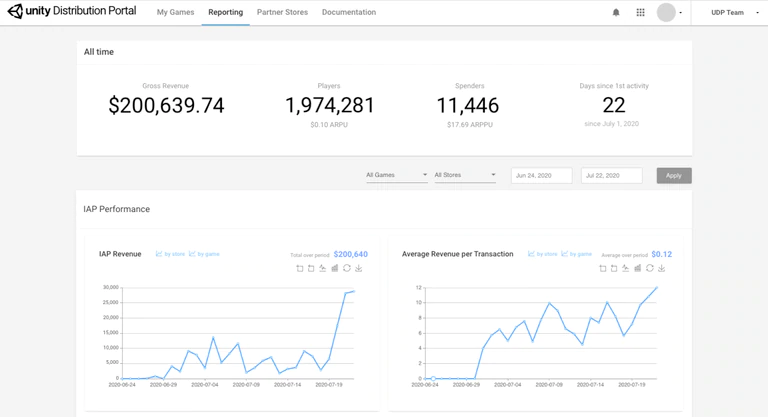View IAP Revenue by game
Viewport: 768px width, 417px height.
pyautogui.click(x=204, y=254)
